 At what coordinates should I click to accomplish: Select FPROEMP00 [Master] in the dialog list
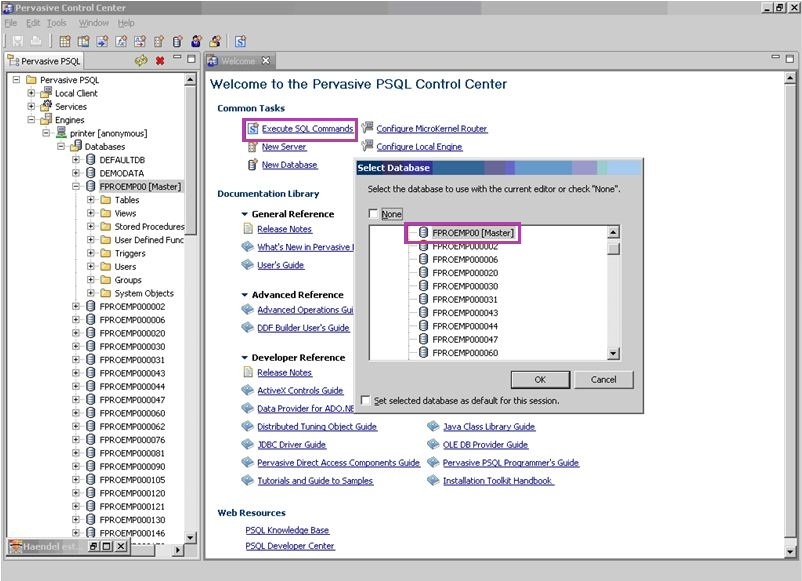pos(473,233)
